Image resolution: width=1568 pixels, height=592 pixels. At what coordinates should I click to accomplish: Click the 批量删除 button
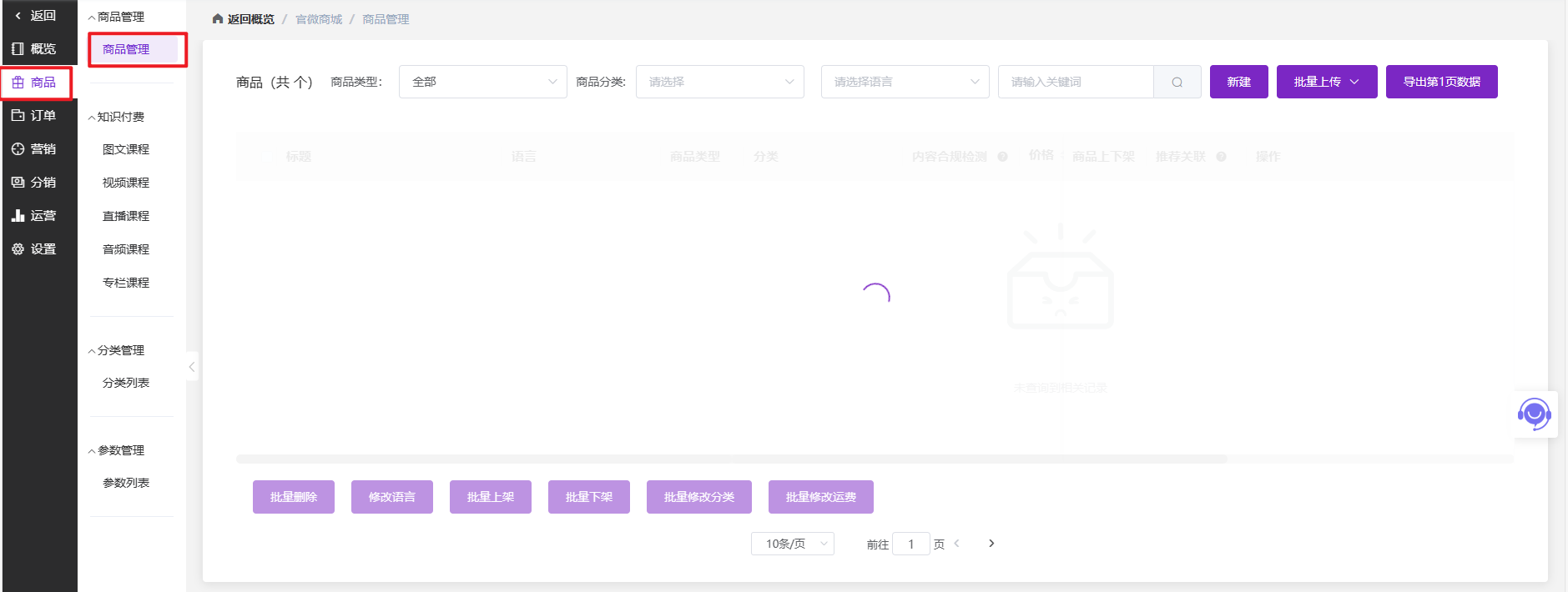click(x=294, y=497)
